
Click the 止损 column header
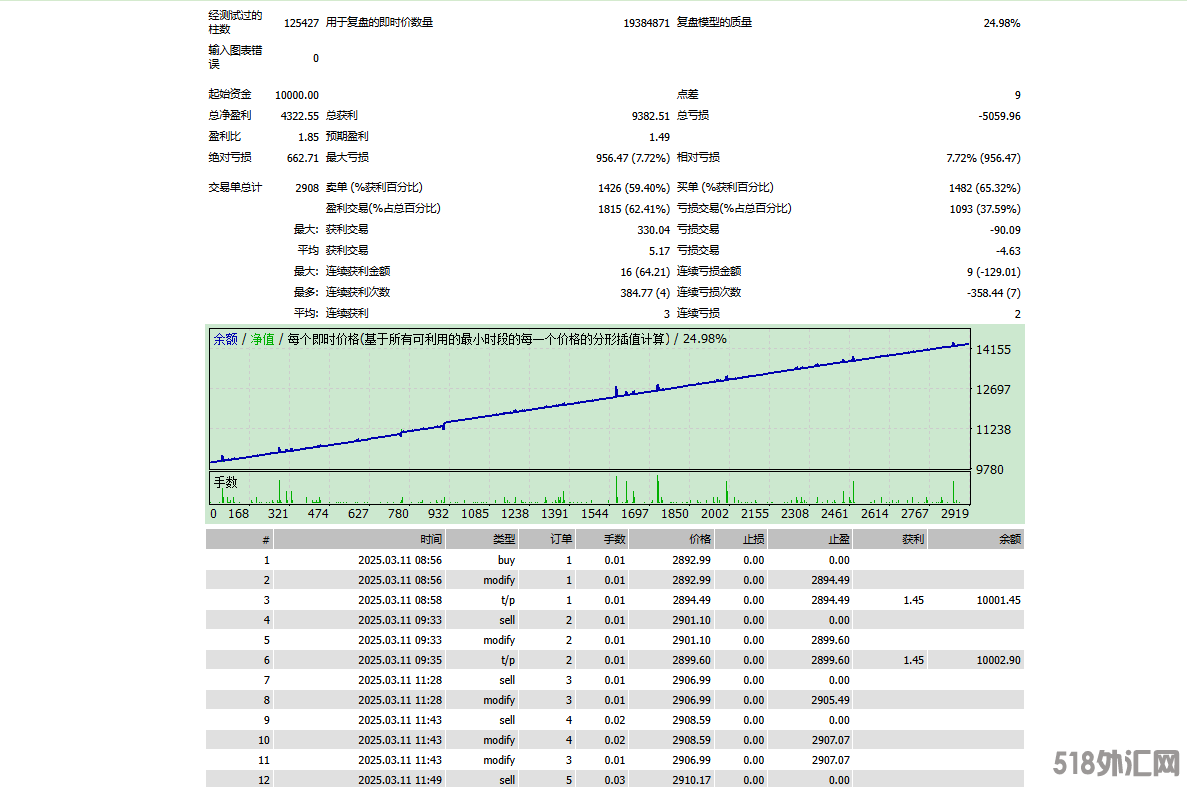tap(753, 539)
